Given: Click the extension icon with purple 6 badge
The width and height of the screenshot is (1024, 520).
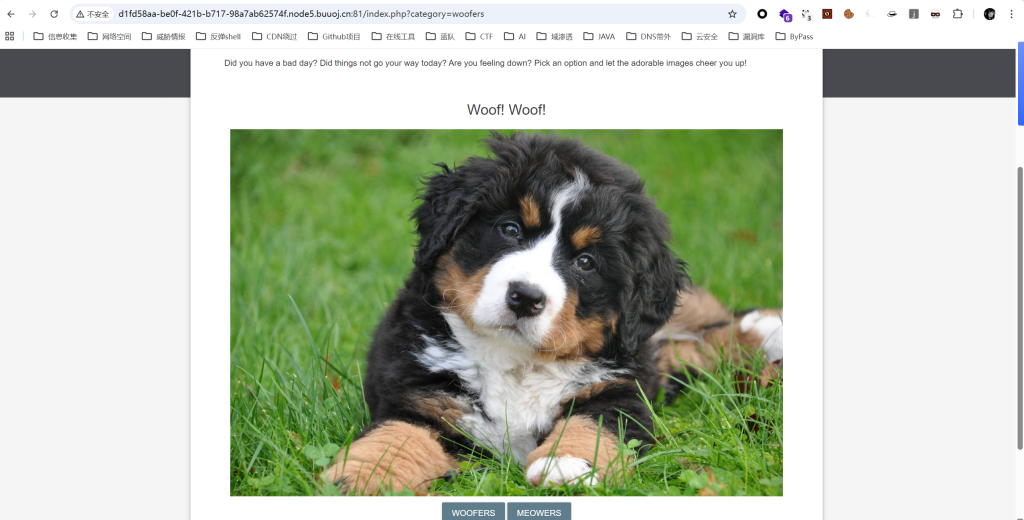Looking at the screenshot, I should [x=785, y=14].
